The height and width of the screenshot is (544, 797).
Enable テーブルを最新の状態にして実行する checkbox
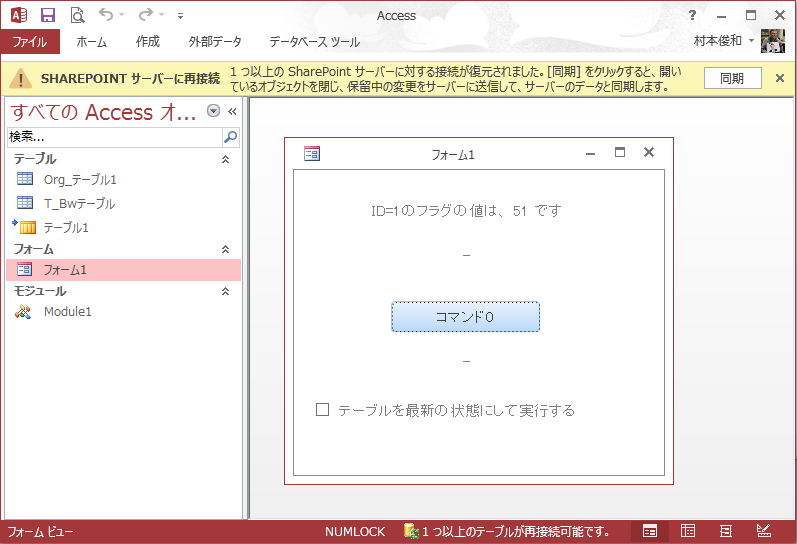[x=322, y=409]
